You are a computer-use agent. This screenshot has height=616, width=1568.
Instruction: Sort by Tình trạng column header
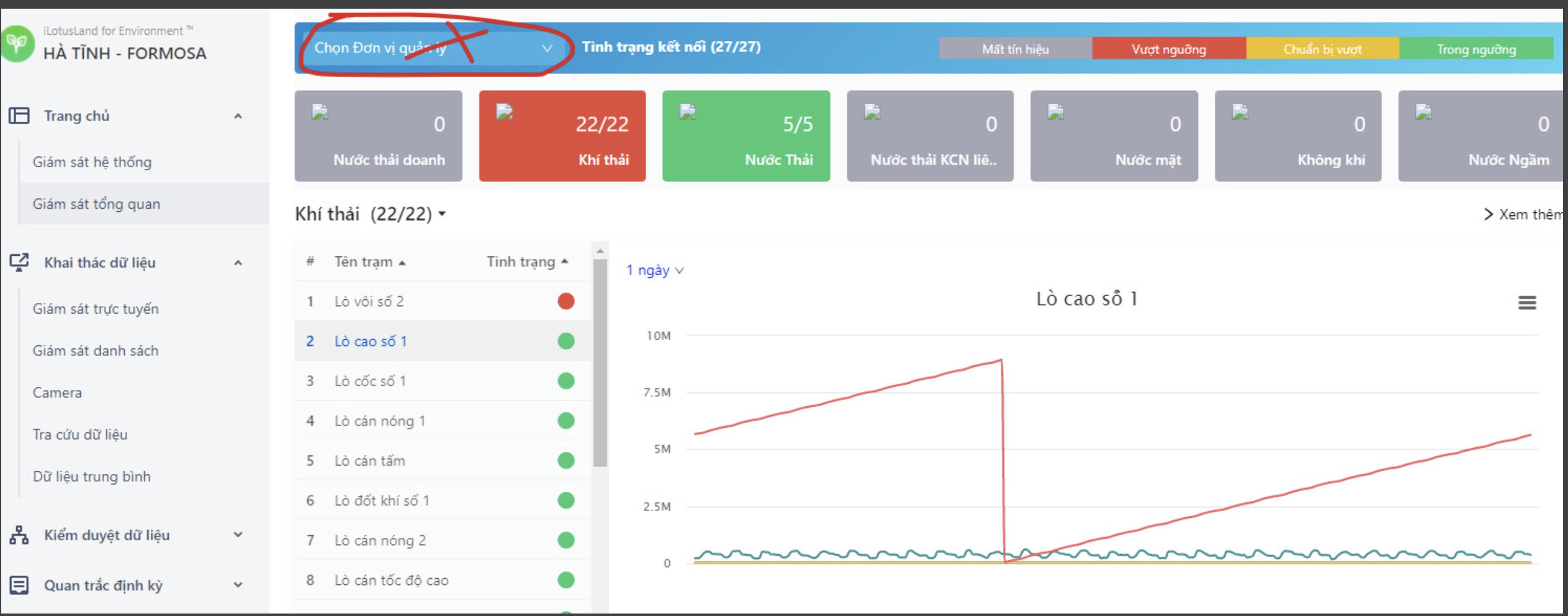tap(528, 261)
